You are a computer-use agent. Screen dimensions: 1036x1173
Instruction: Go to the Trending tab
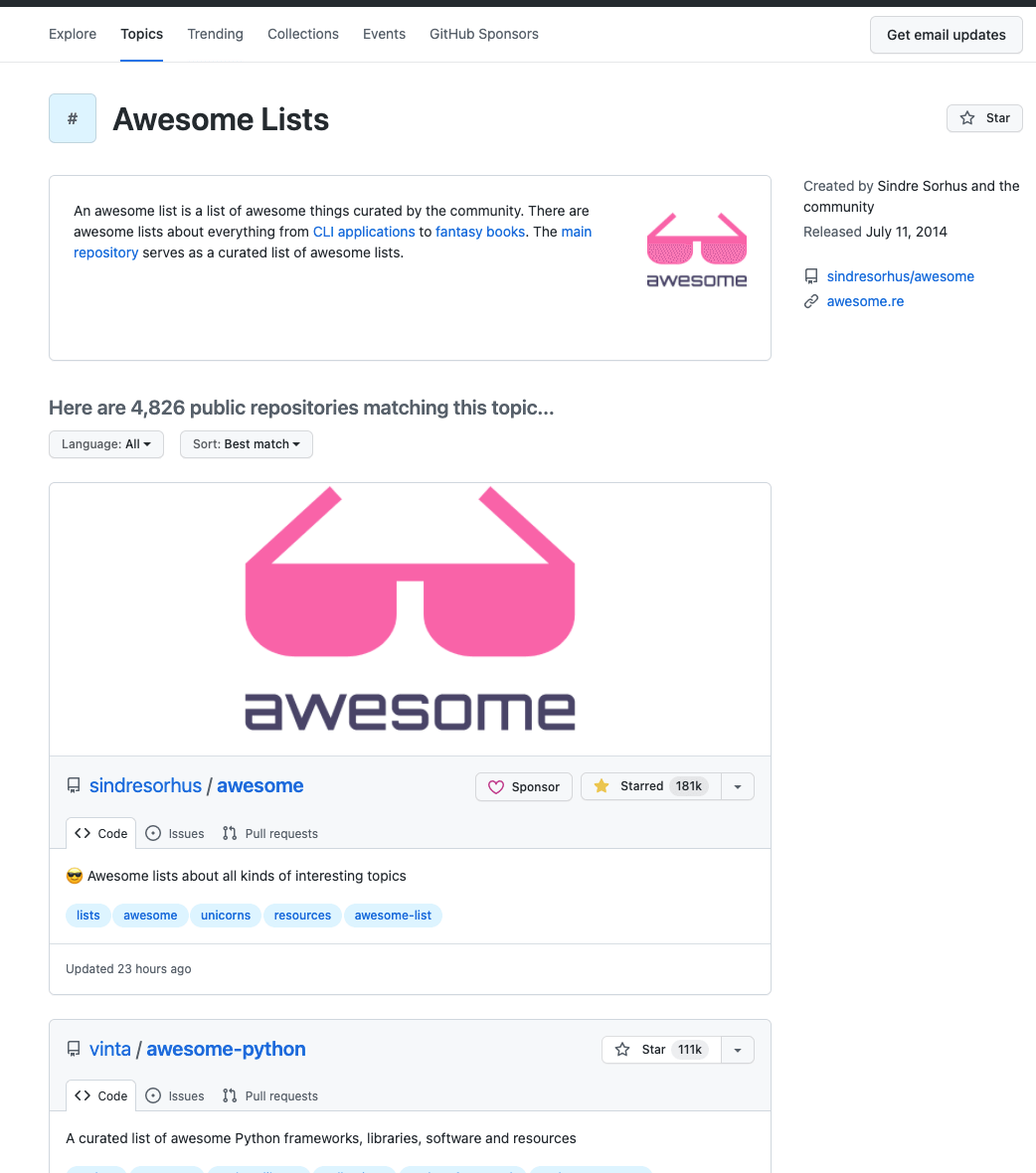[x=215, y=34]
